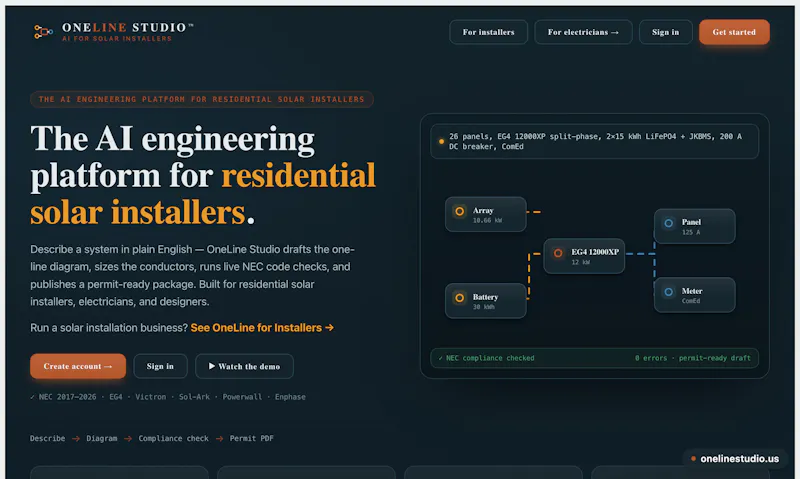Click the OneLine Studio logo icon

click(43, 32)
